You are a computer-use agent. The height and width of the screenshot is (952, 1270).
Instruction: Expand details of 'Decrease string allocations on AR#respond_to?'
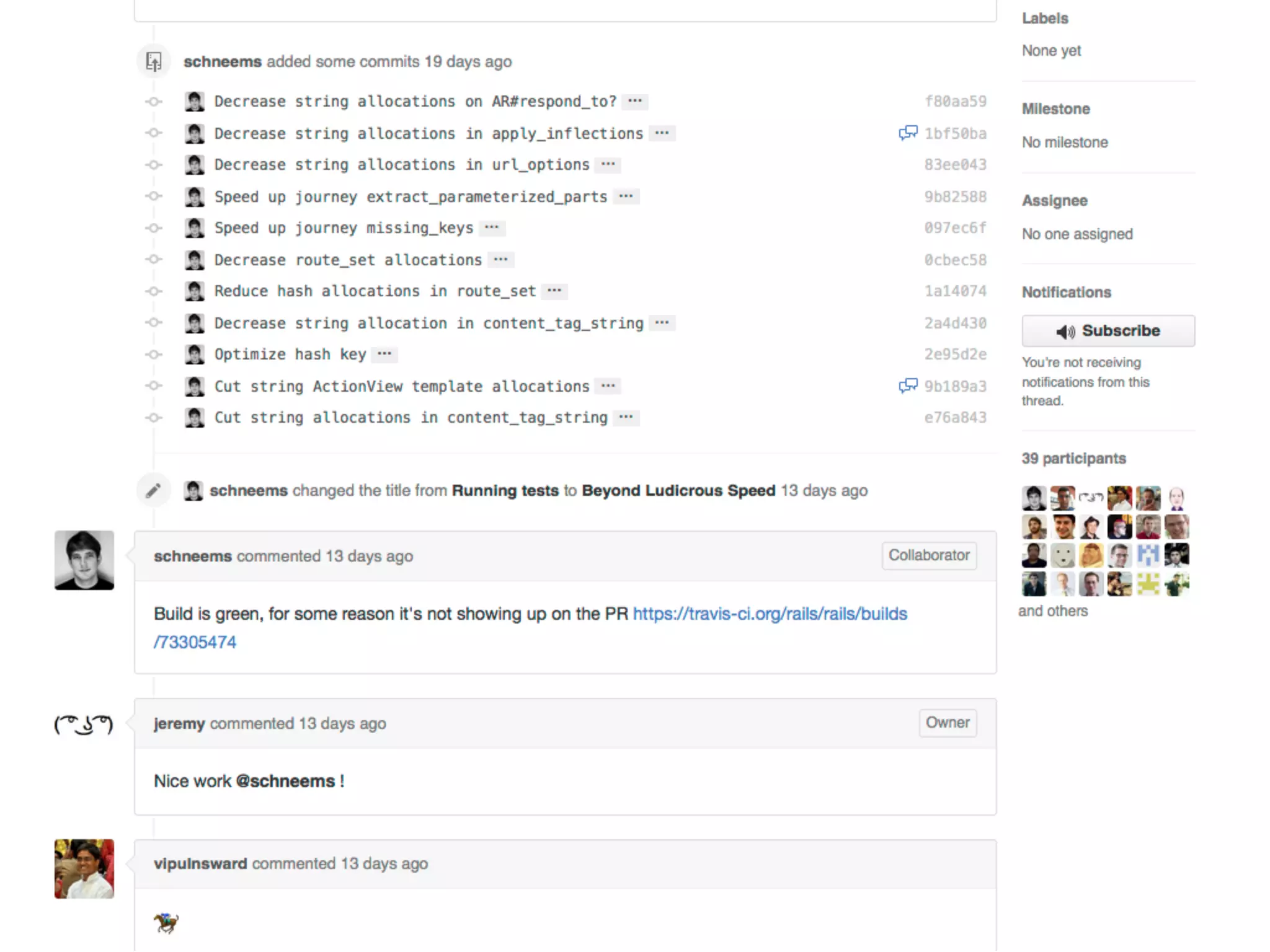click(634, 101)
